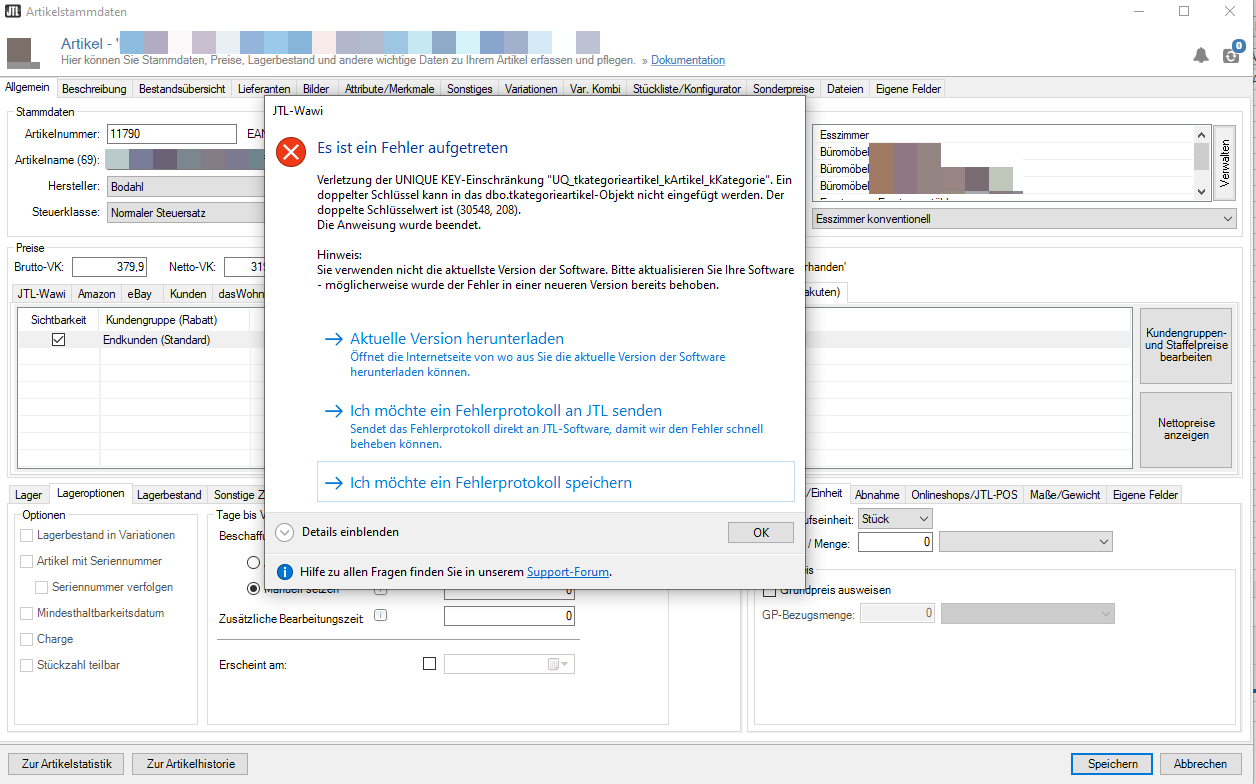The width and height of the screenshot is (1256, 784).
Task: Click Kundengruppen- und Staffelpreise bearbeiten
Action: 1186,344
